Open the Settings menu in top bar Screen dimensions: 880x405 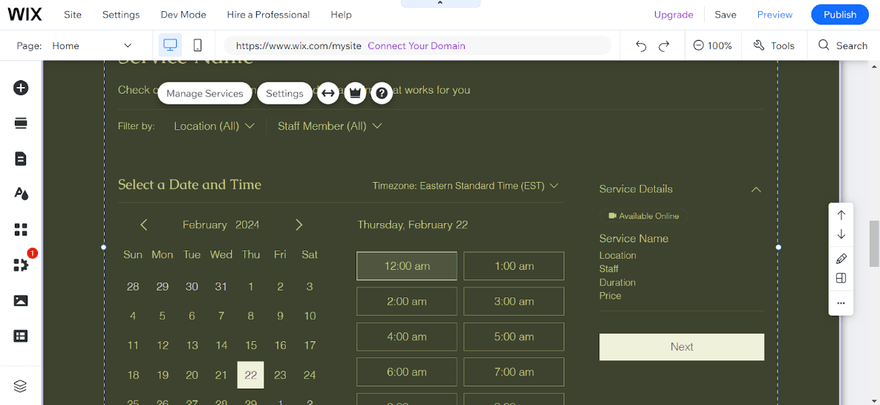click(121, 15)
